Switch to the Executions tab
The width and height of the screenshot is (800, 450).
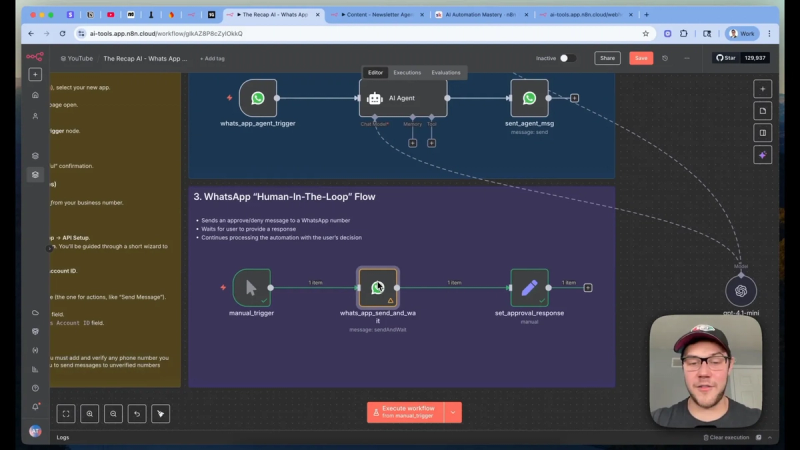407,72
